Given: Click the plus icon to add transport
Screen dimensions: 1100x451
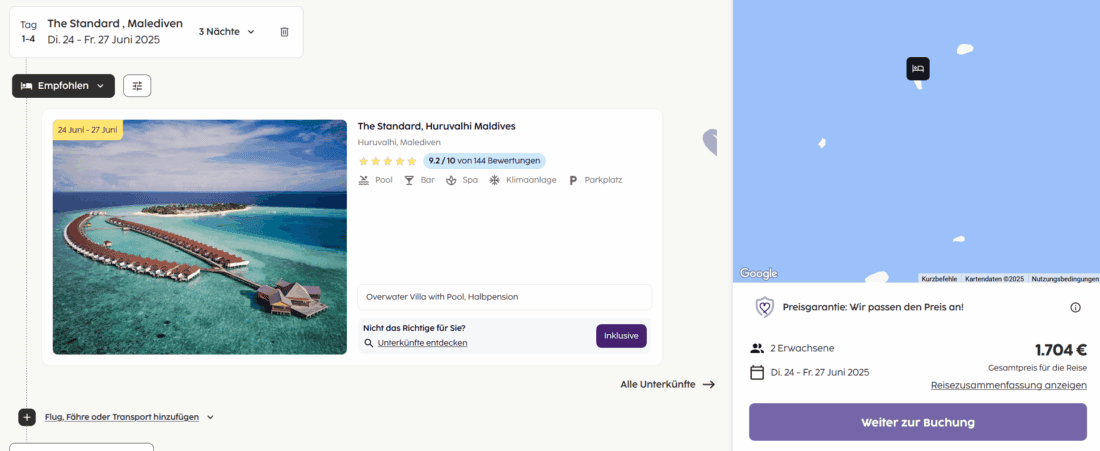Looking at the screenshot, I should [x=27, y=417].
